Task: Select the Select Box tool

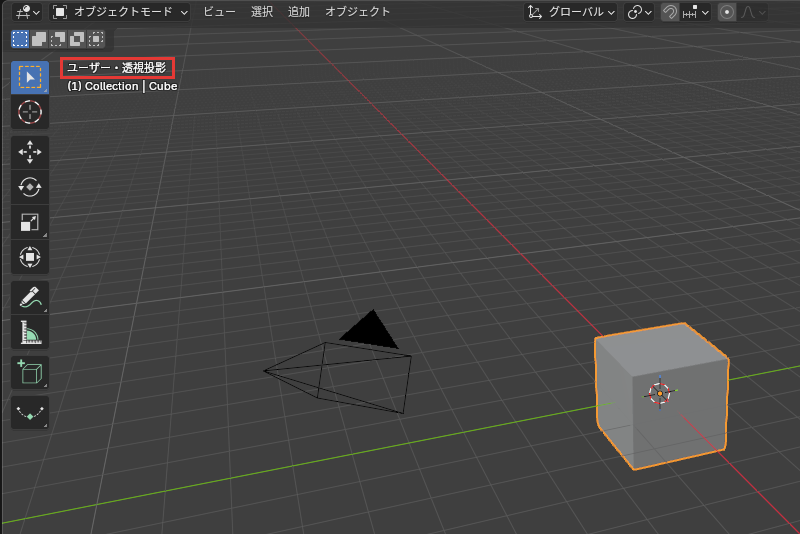Action: click(x=30, y=77)
